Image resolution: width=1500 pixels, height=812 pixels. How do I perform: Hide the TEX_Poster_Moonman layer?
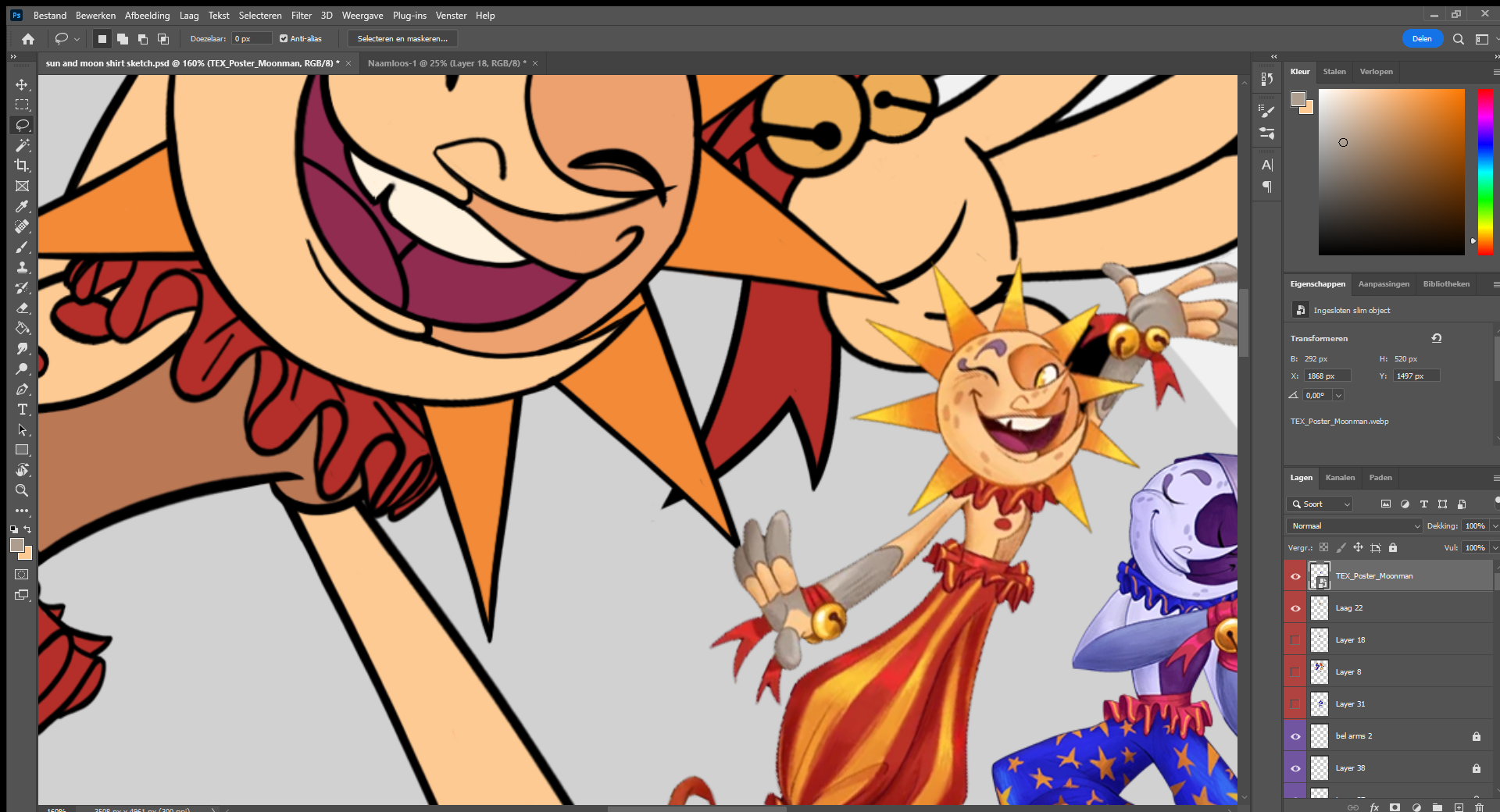click(x=1295, y=576)
